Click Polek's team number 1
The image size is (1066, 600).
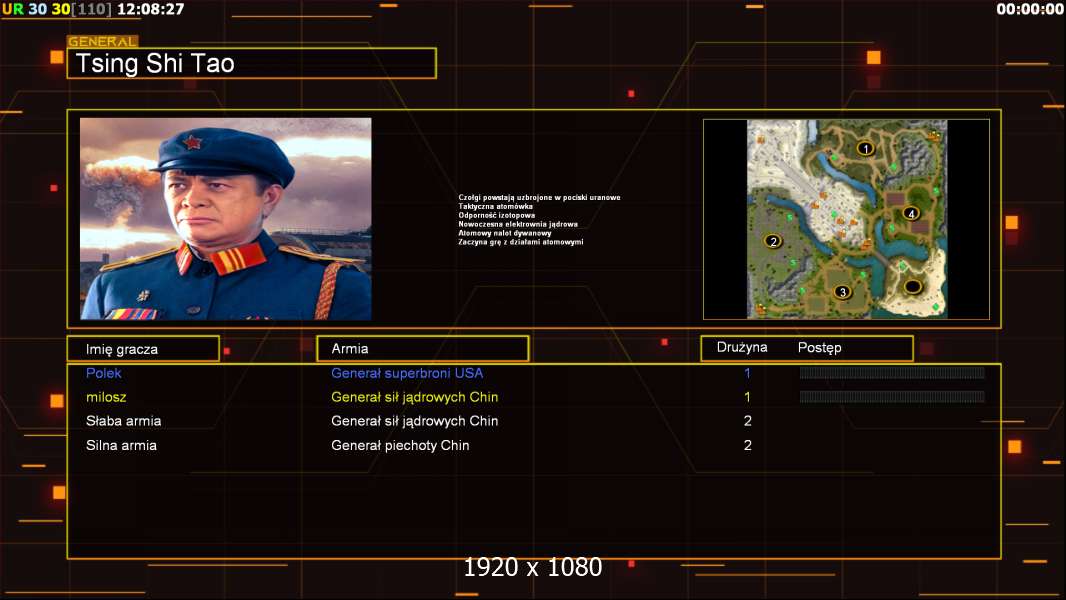[x=747, y=373]
